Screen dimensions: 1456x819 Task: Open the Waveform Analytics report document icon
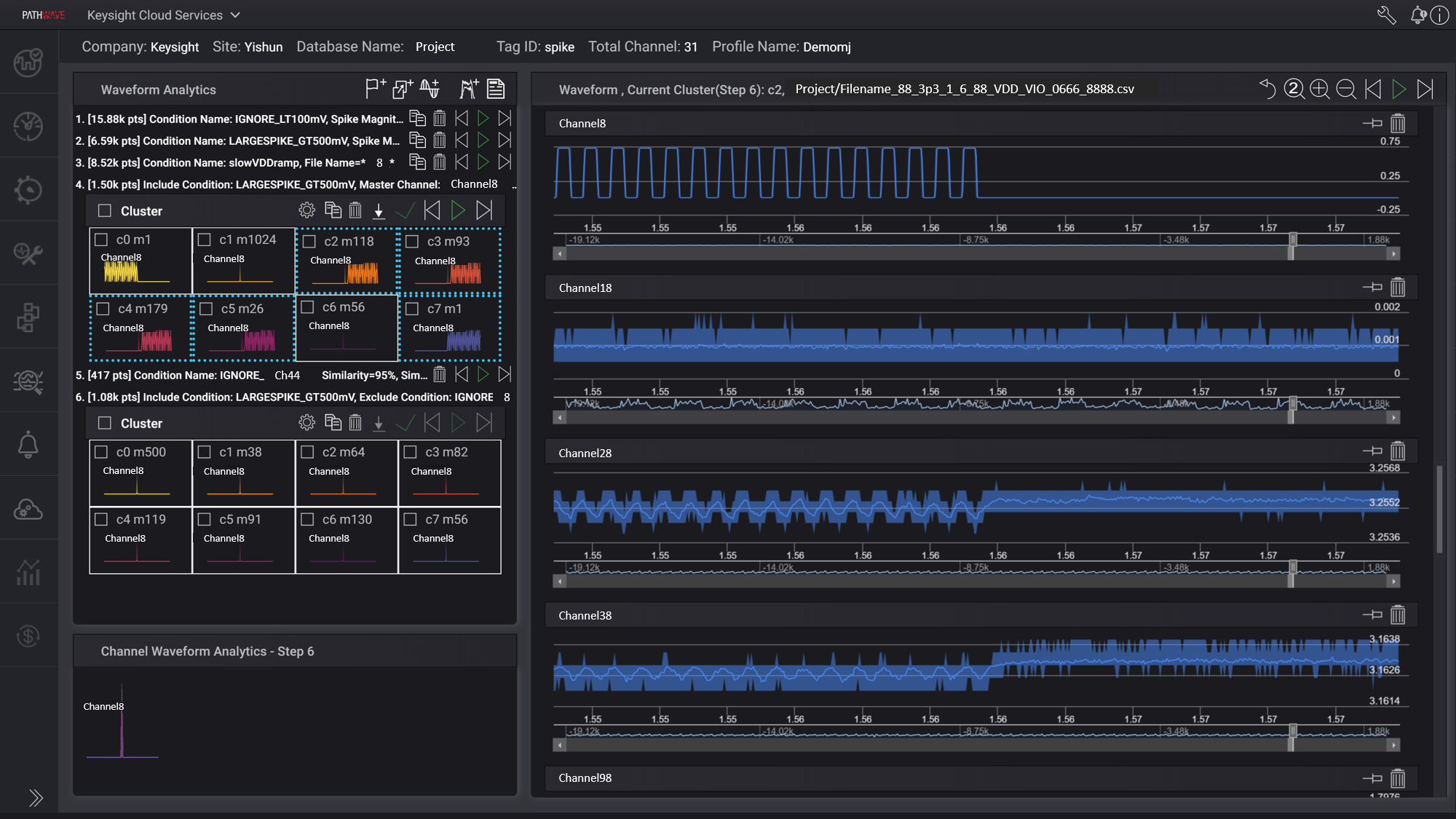[496, 88]
